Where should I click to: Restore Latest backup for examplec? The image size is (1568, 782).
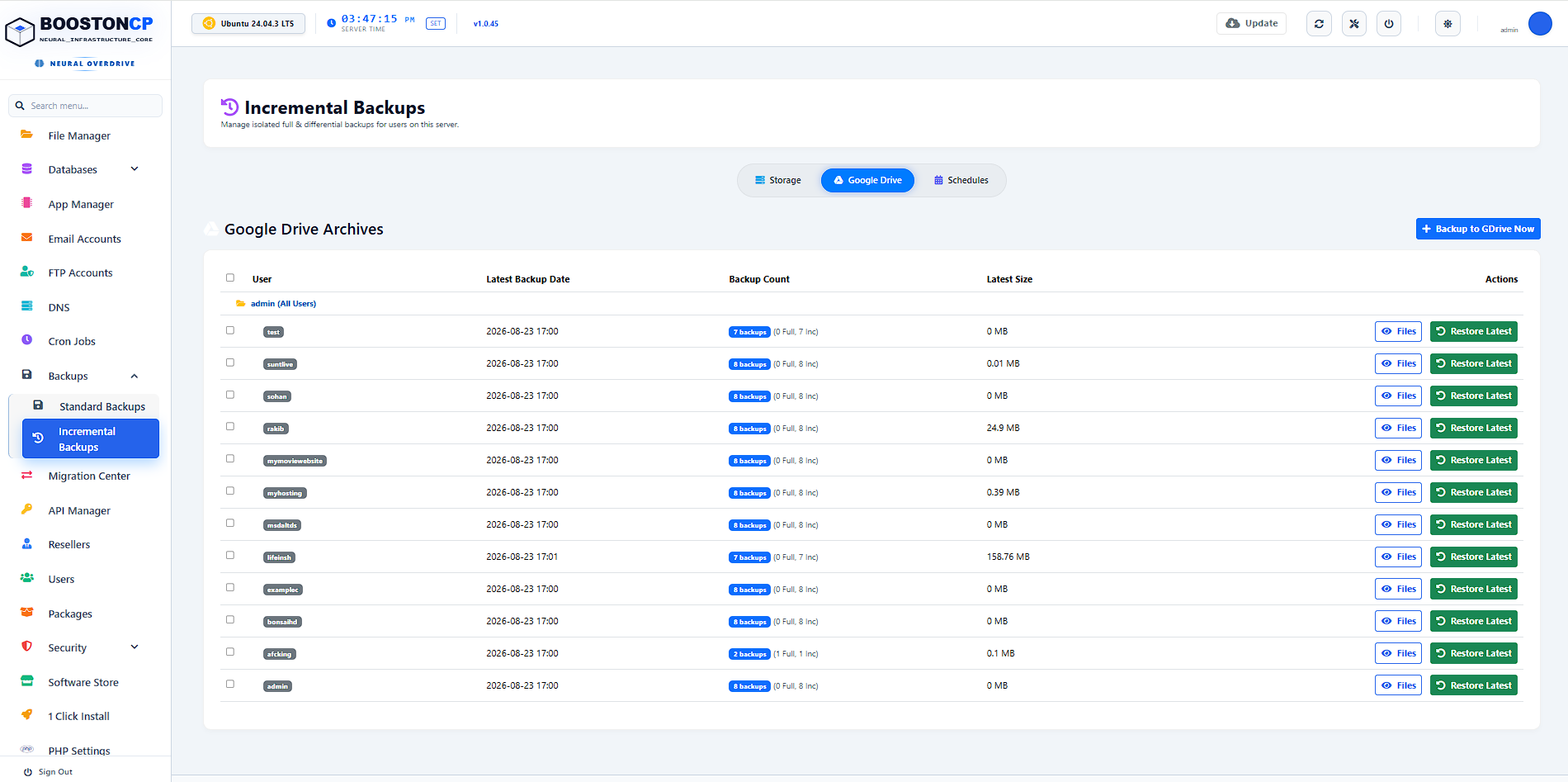click(1473, 589)
